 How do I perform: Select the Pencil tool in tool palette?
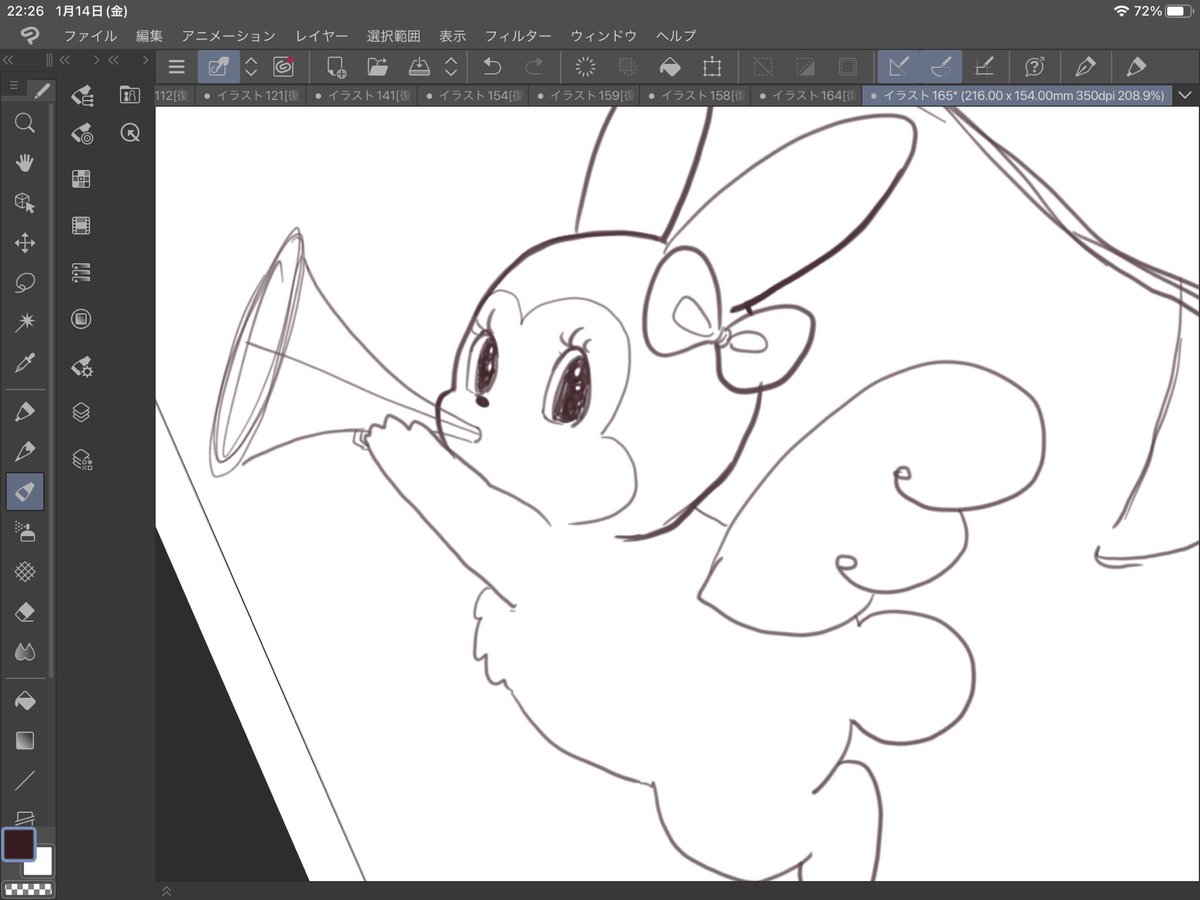(x=25, y=452)
